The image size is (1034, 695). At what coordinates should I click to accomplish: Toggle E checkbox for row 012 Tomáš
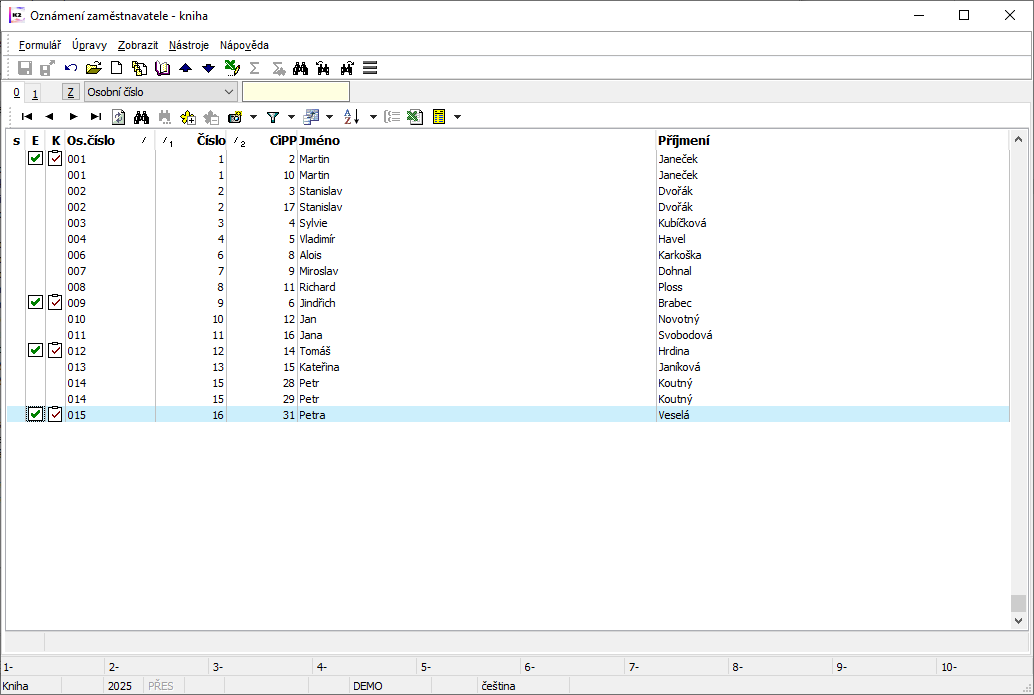[x=36, y=350]
